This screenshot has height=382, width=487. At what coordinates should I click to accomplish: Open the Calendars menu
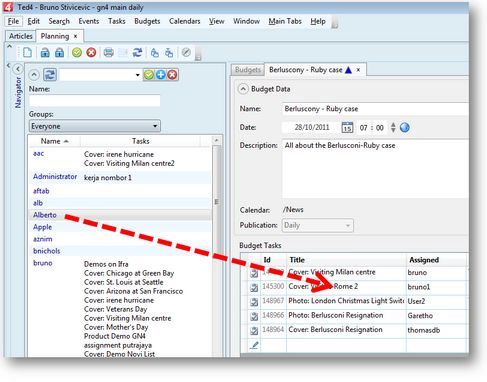coord(184,21)
